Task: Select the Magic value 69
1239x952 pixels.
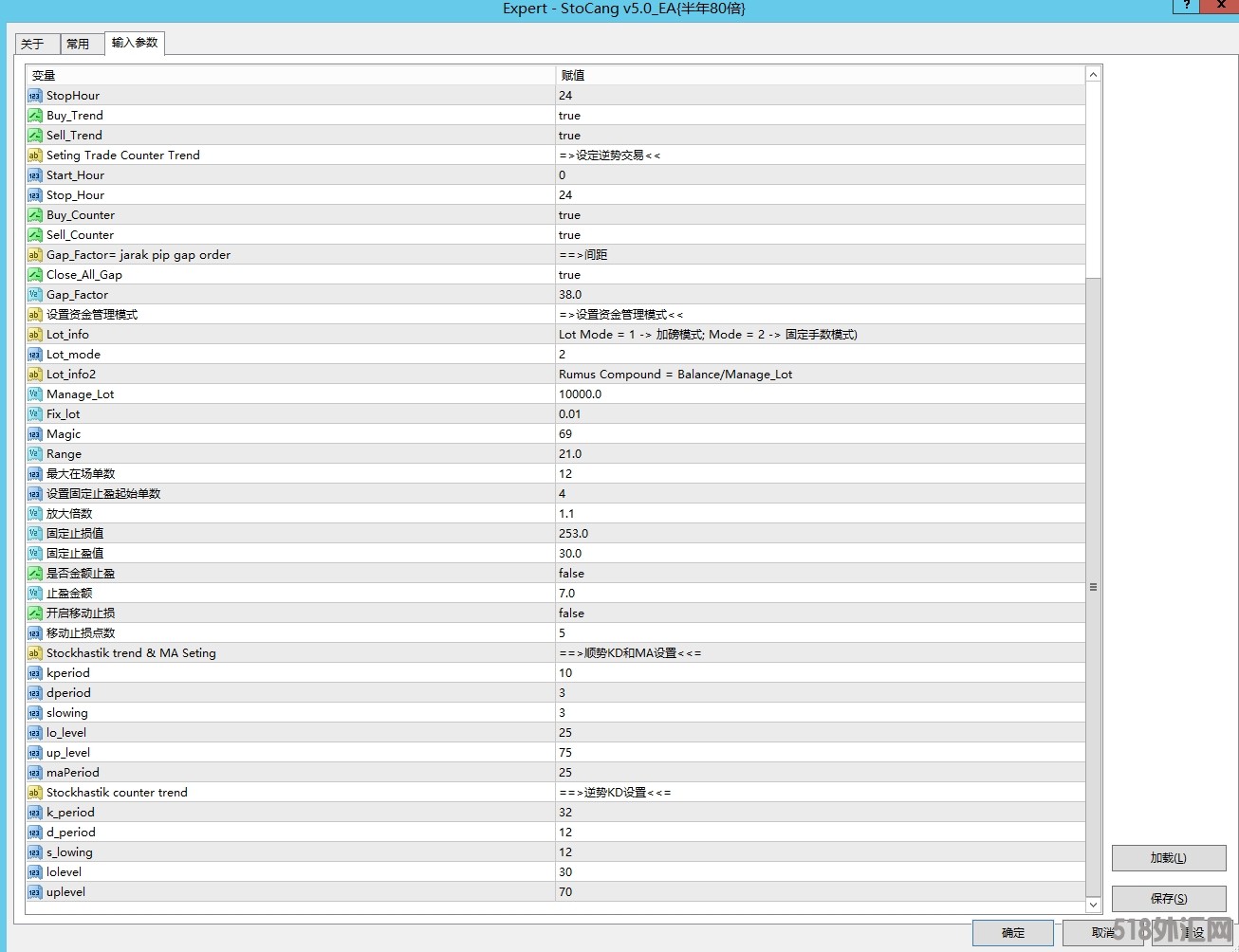Action: click(x=821, y=434)
